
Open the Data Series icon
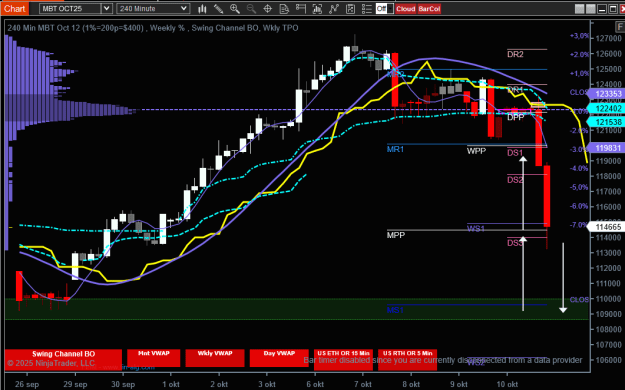point(317,8)
